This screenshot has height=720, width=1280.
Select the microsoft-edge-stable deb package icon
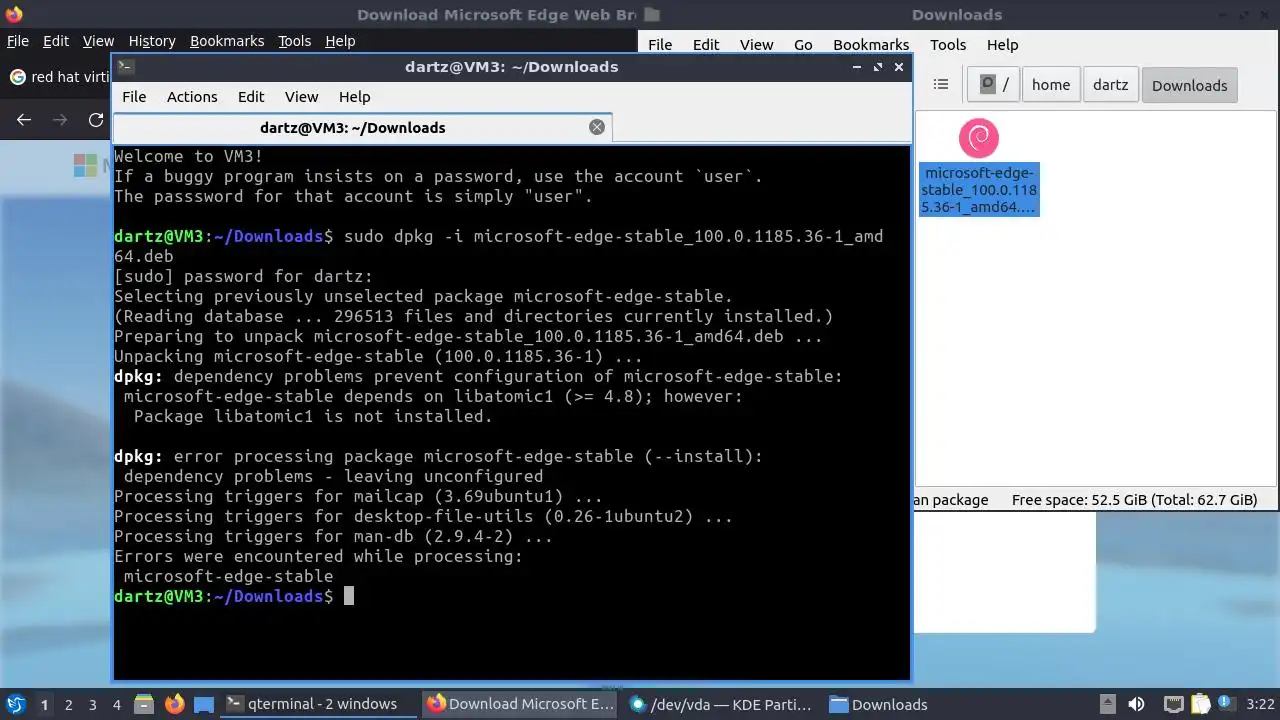tap(979, 138)
